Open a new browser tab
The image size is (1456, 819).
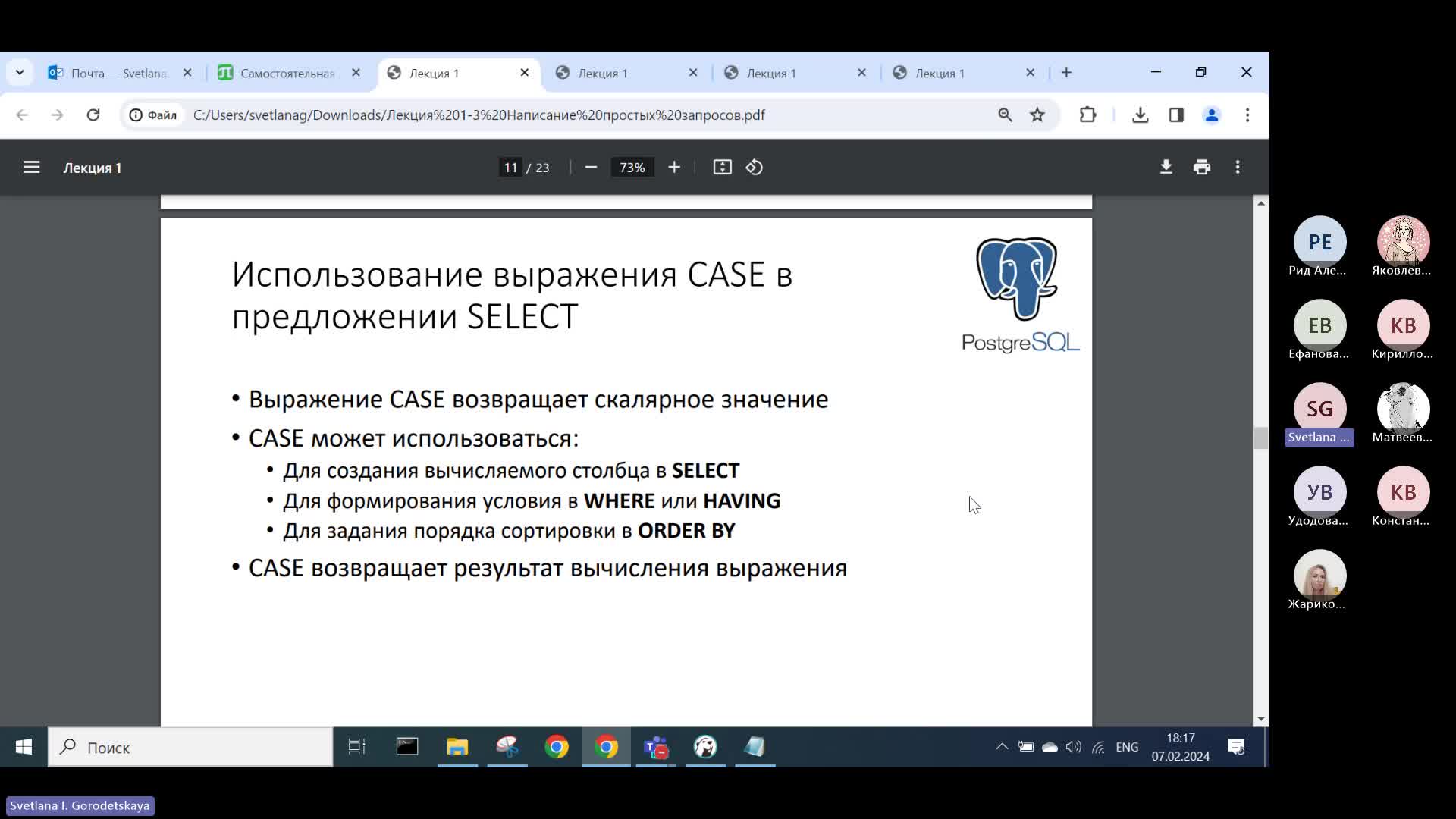click(1066, 72)
